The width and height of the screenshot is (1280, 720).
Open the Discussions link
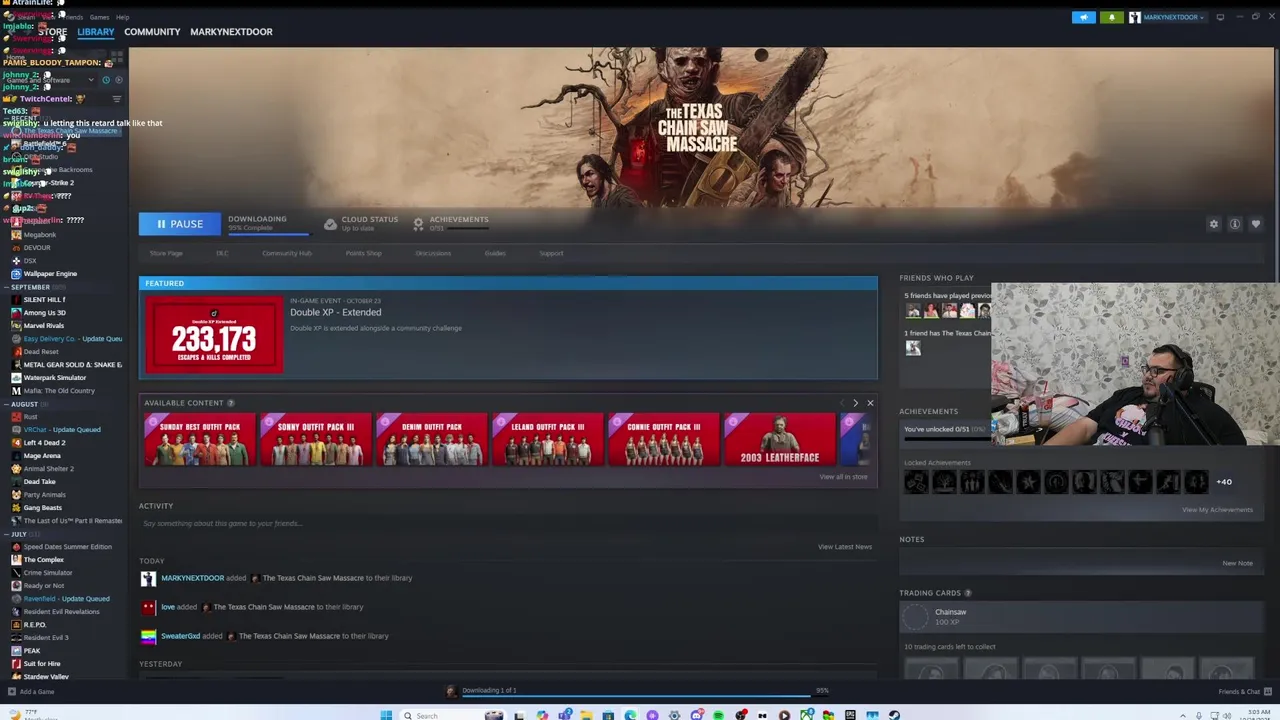coord(433,253)
